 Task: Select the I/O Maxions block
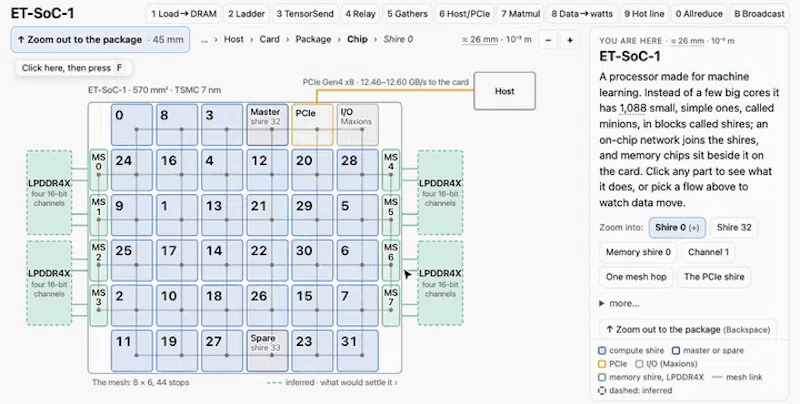pyautogui.click(x=357, y=125)
